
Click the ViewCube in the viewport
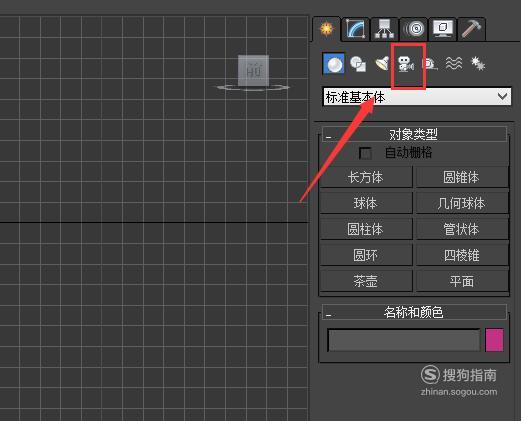coord(253,71)
